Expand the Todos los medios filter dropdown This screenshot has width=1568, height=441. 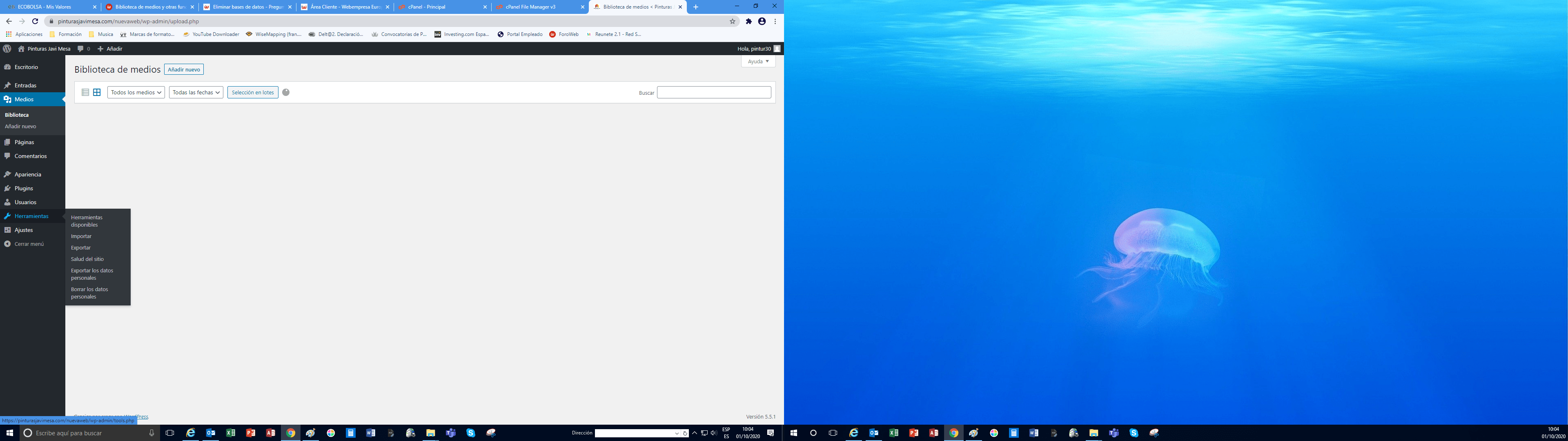[136, 93]
